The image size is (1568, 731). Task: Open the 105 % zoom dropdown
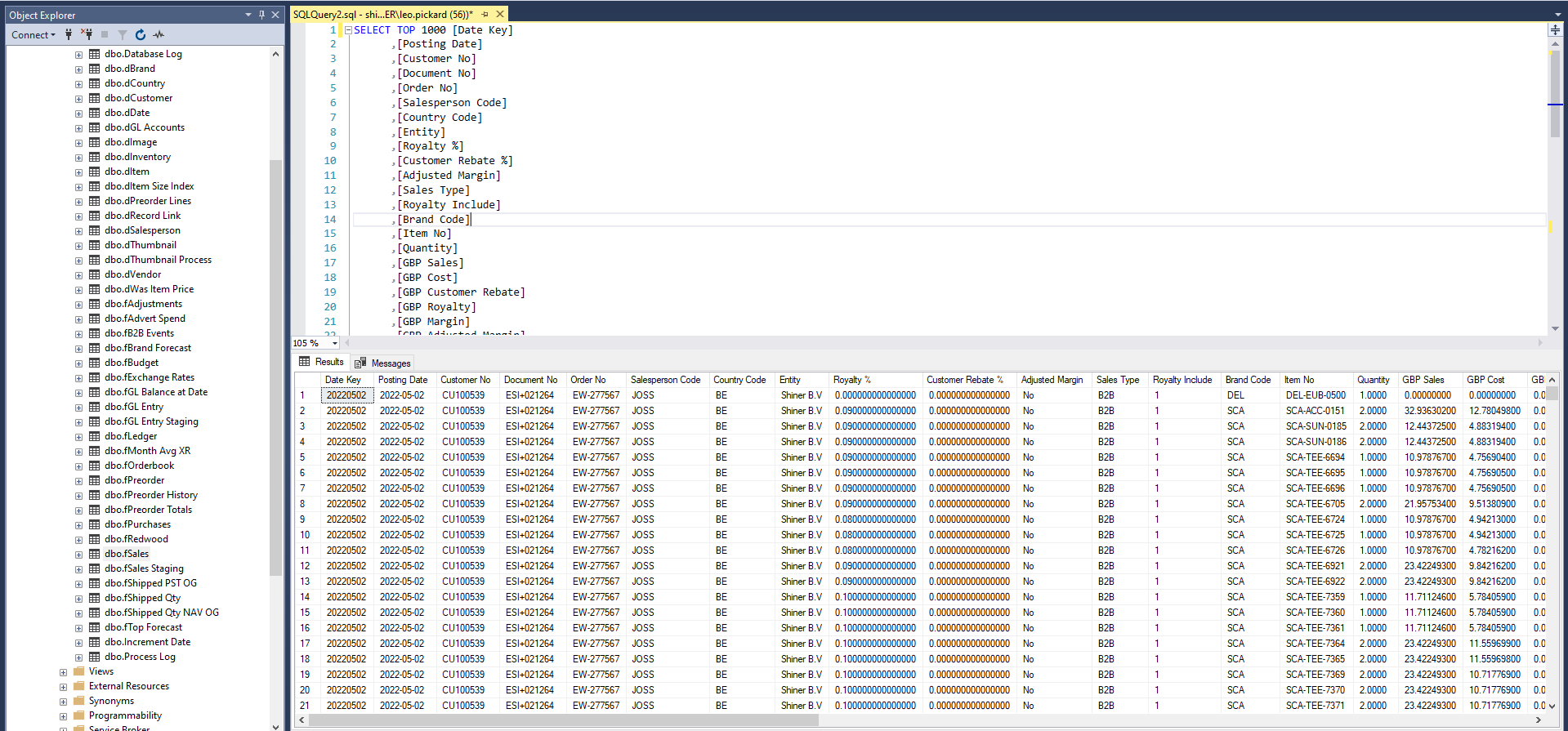point(334,343)
